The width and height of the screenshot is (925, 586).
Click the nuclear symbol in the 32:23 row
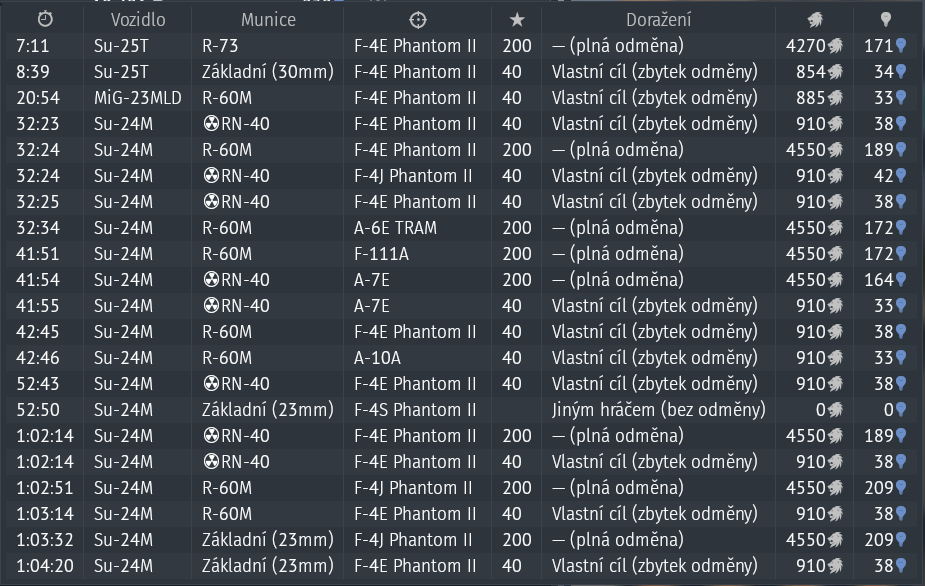click(210, 124)
